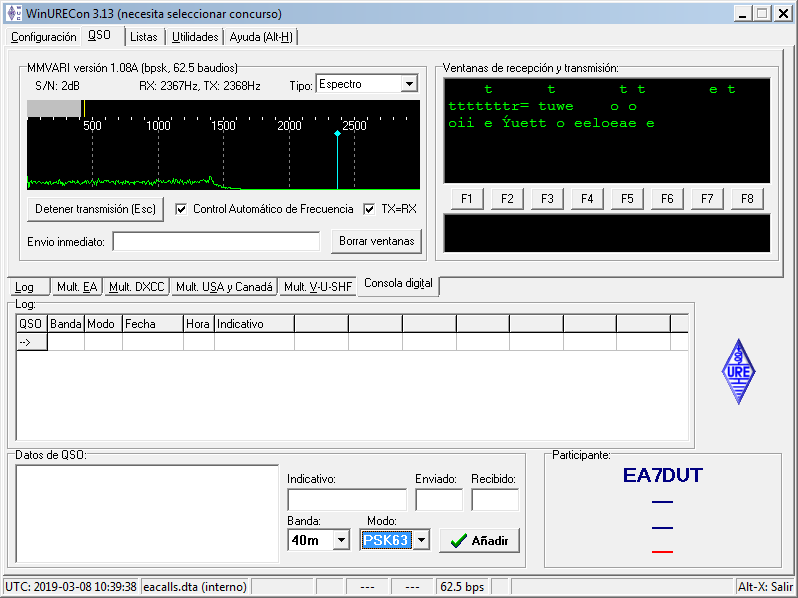Open the Tipo Espectro dropdown
The width and height of the screenshot is (798, 598).
[x=409, y=85]
